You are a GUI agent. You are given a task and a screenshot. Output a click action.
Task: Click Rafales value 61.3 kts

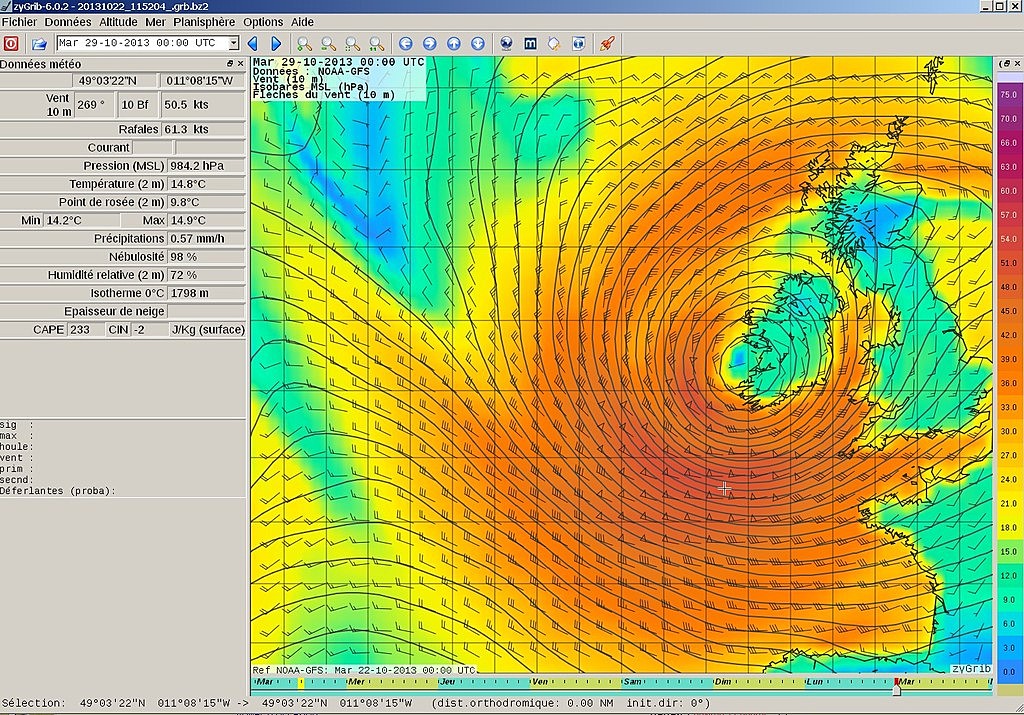202,129
